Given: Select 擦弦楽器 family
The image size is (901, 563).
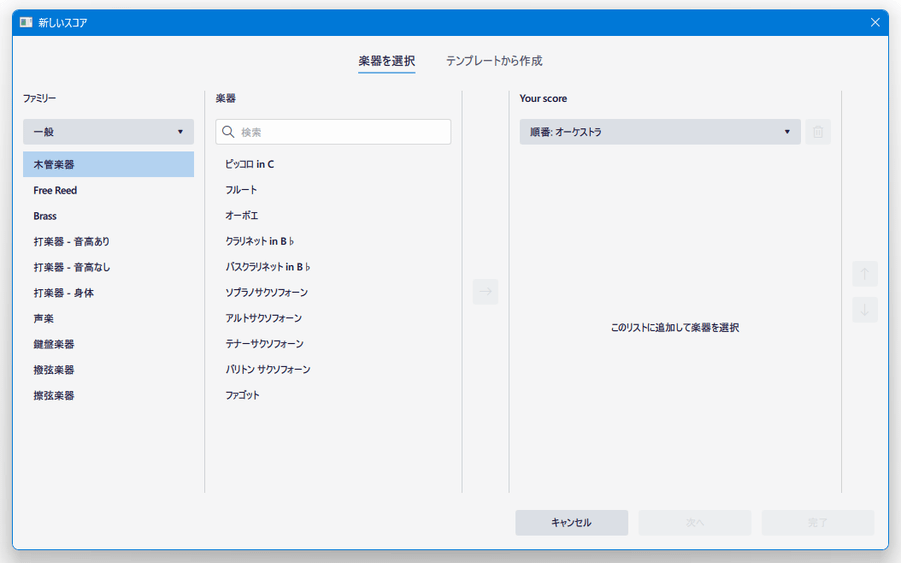Looking at the screenshot, I should coord(109,396).
